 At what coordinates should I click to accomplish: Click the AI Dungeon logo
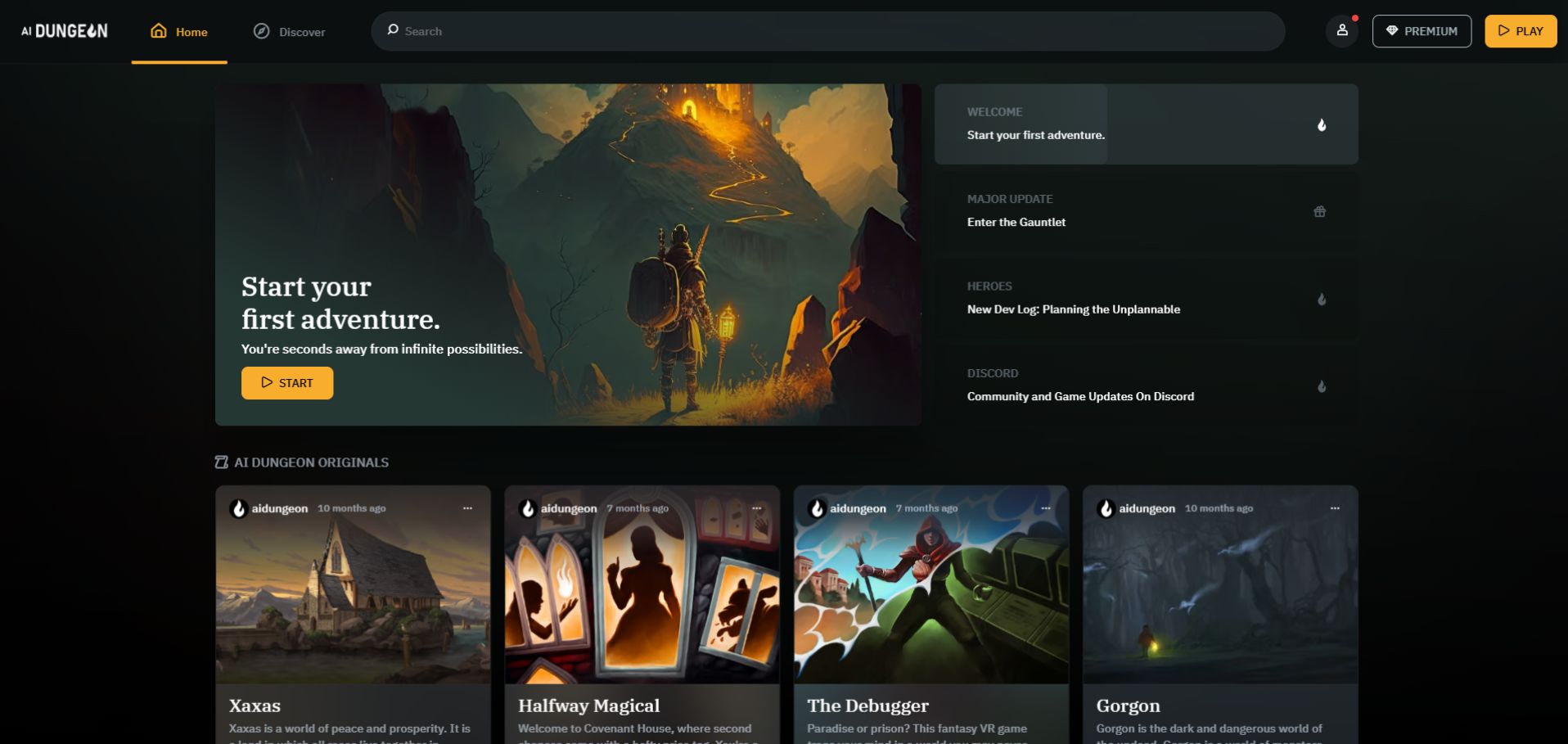(65, 31)
